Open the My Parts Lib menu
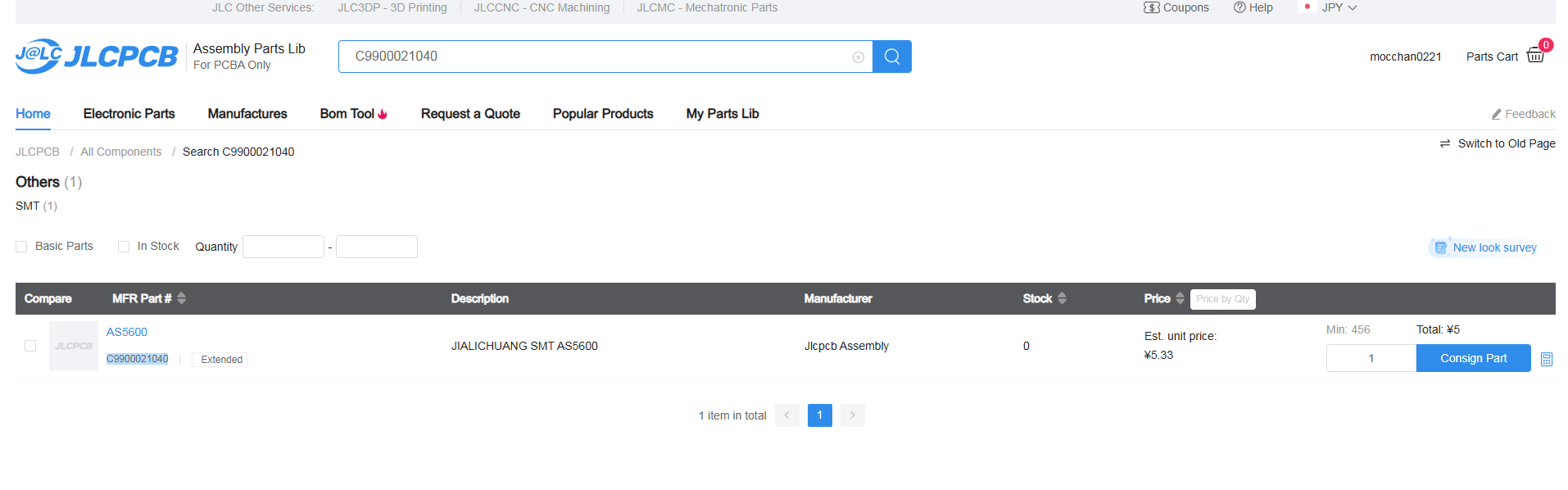Screen dimensions: 1568x490 coord(723,114)
